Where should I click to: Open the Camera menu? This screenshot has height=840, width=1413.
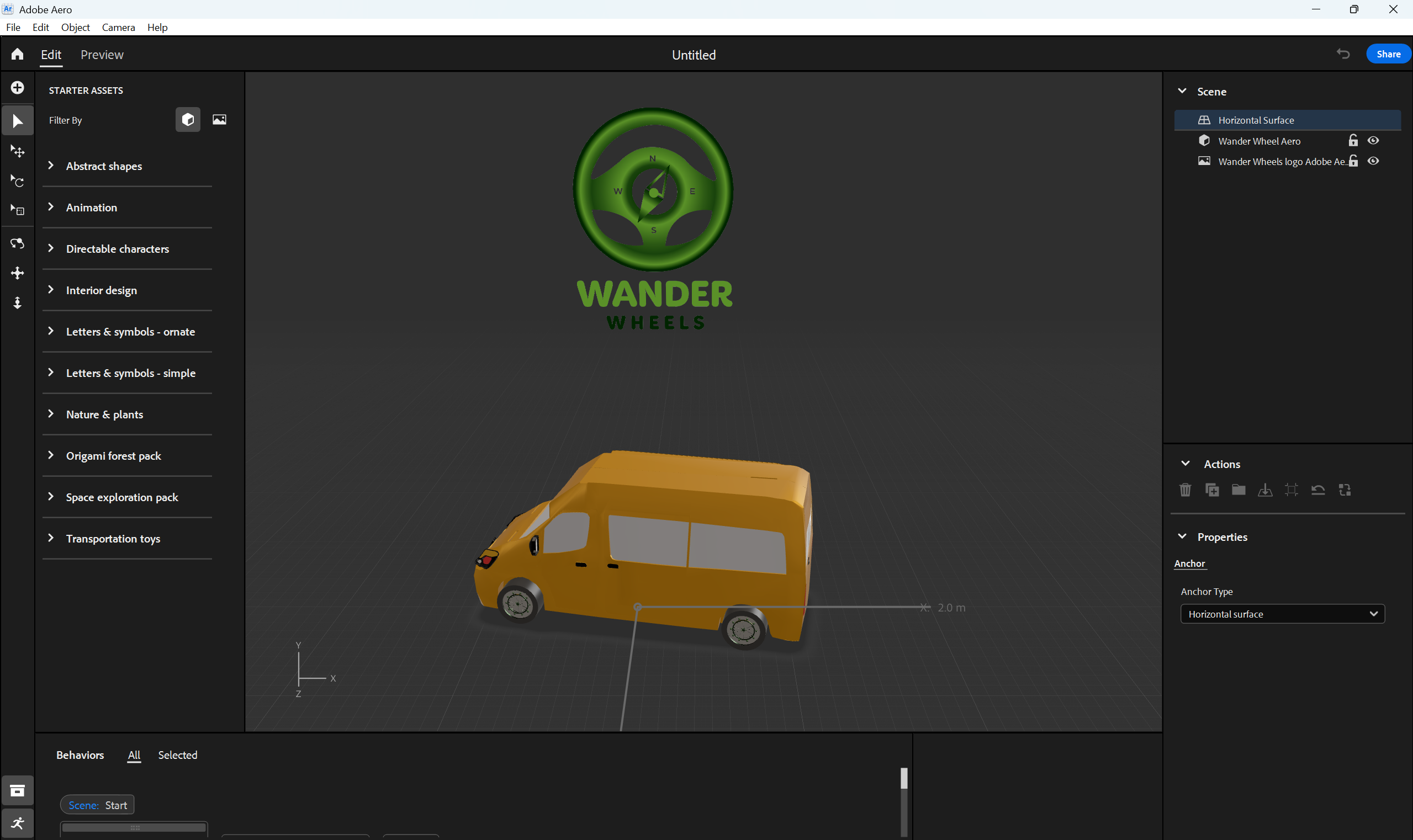point(118,27)
